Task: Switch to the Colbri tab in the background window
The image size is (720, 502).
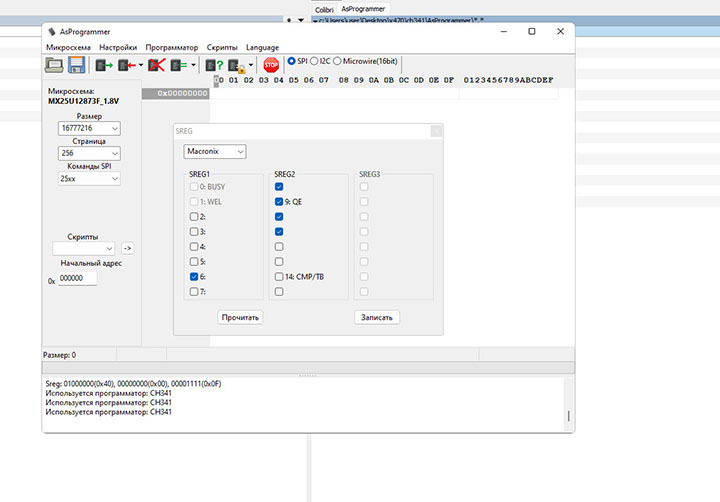Action: click(x=324, y=9)
